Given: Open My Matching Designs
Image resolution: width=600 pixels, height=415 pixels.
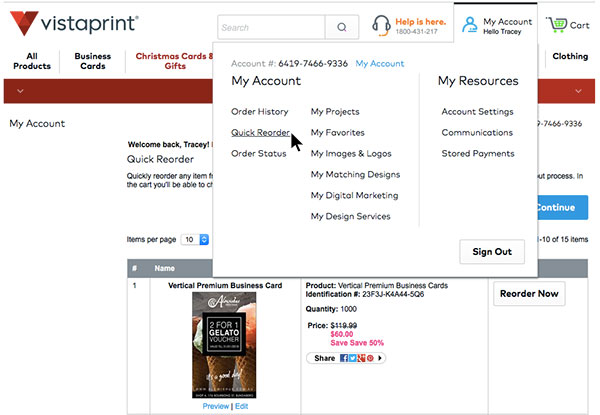Looking at the screenshot, I should [355, 174].
